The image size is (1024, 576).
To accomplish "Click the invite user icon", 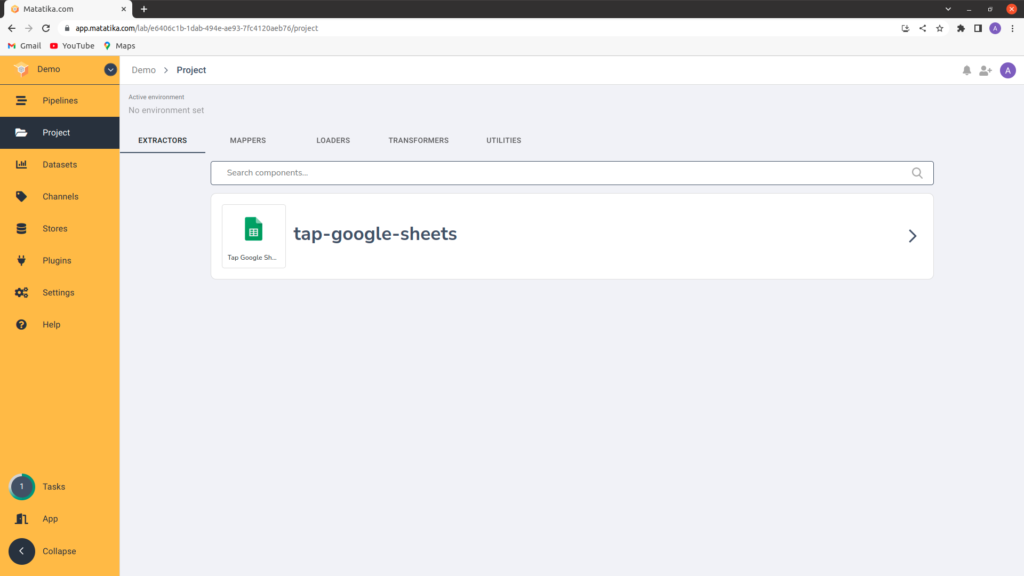I will click(985, 70).
